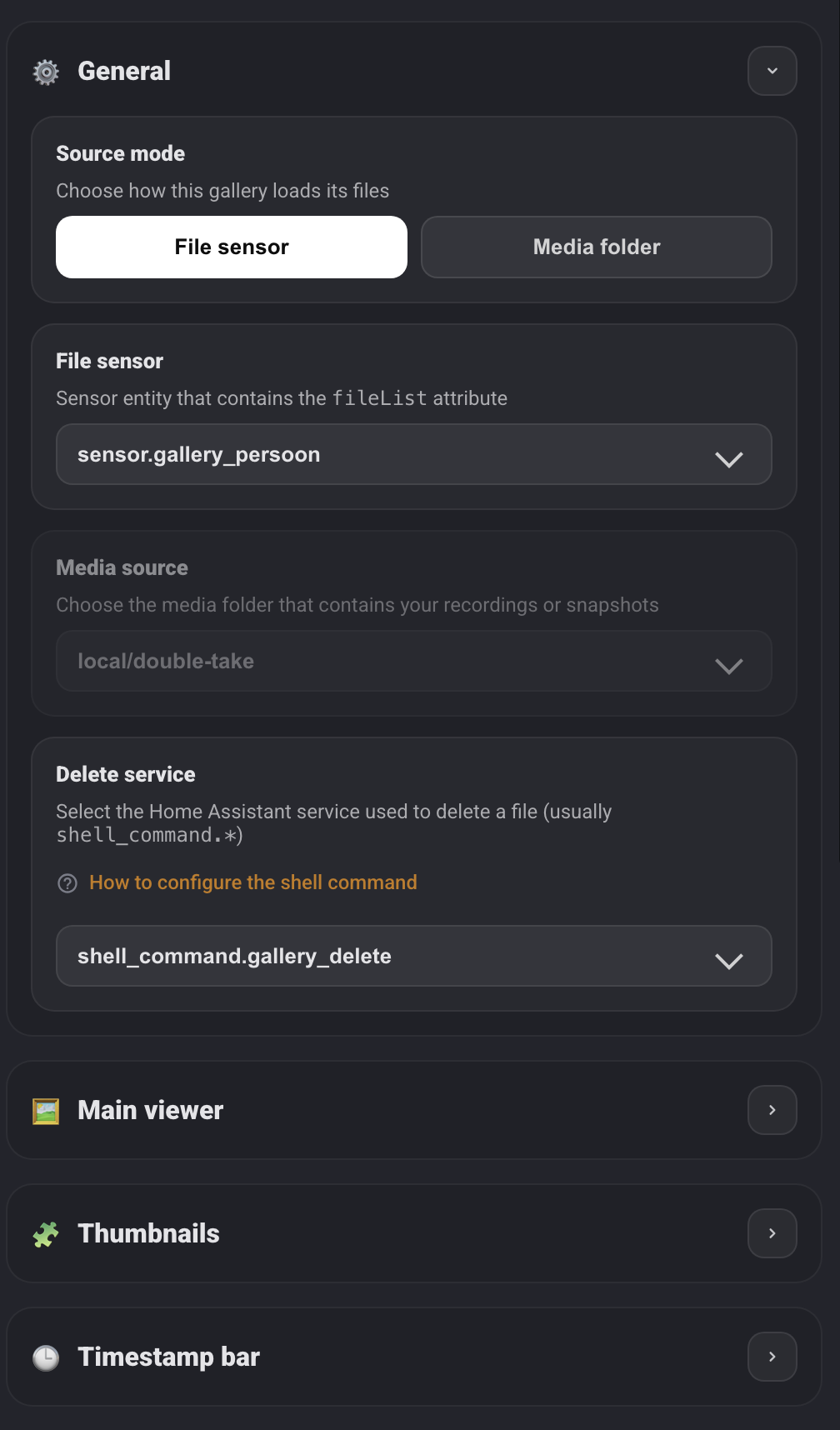Viewport: 840px width, 1430px height.
Task: Click the Main viewer section title
Action: 151,1111
